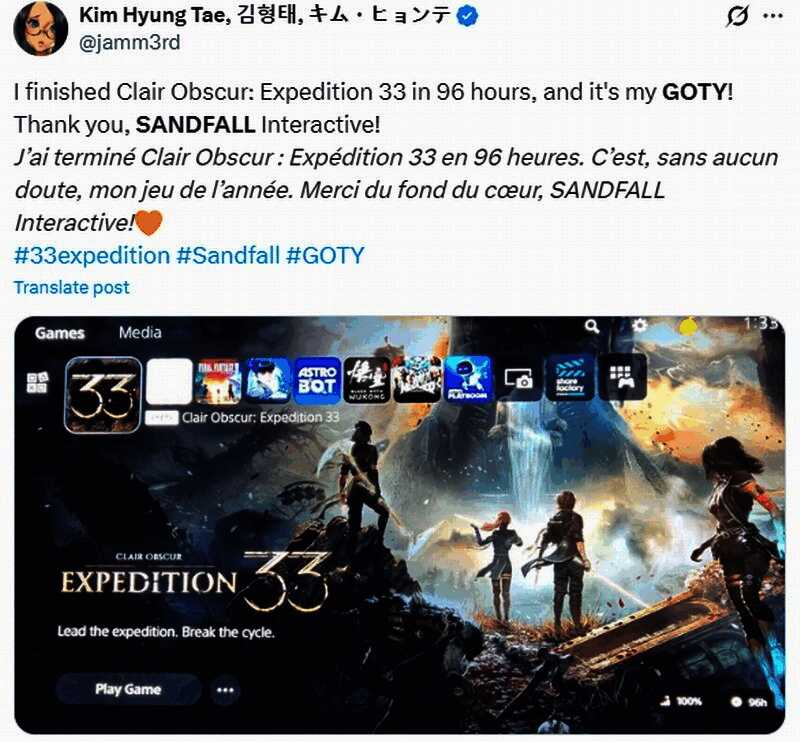800x742 pixels.
Task: Click the Translate post link
Action: (x=71, y=287)
